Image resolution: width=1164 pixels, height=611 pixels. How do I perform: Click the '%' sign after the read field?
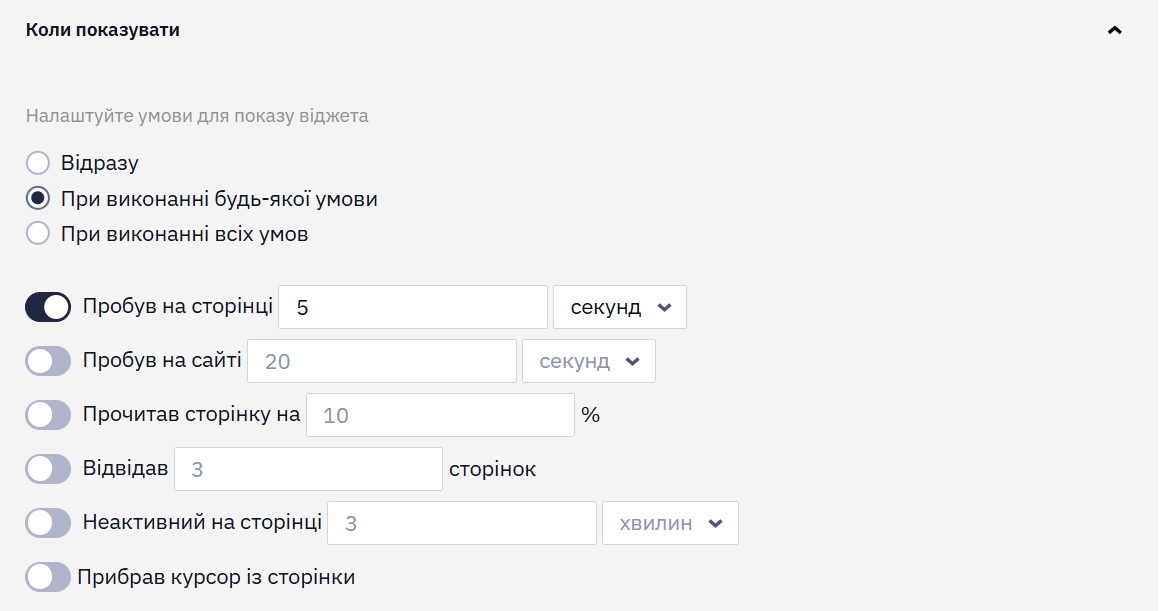[x=591, y=415]
